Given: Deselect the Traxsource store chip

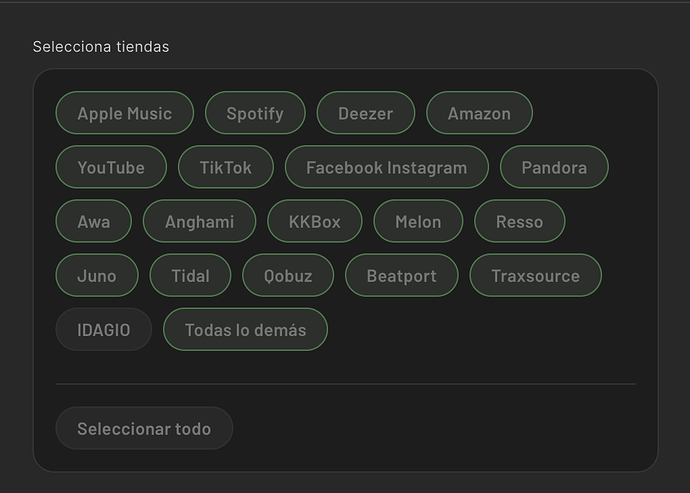Looking at the screenshot, I should click(x=535, y=275).
